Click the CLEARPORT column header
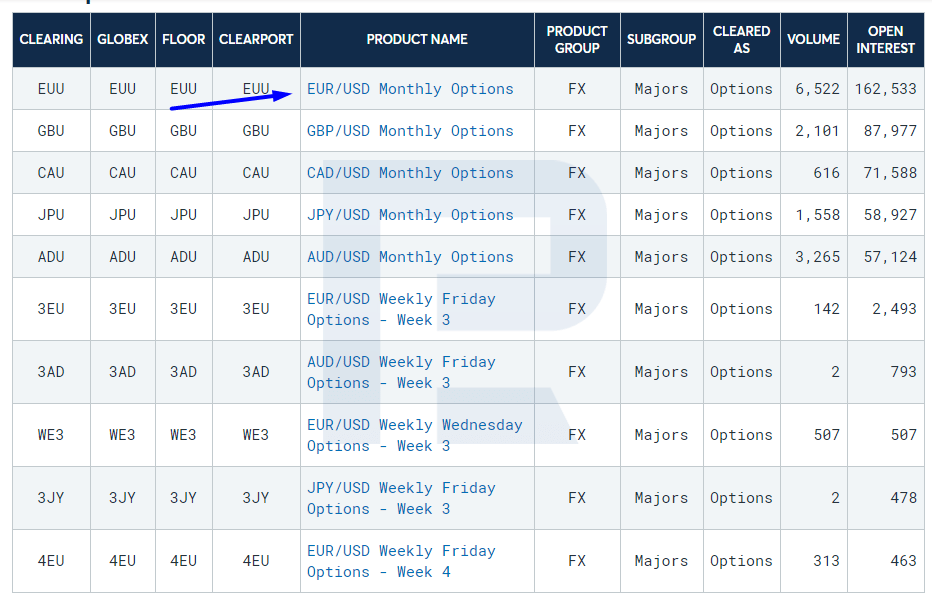 (256, 40)
